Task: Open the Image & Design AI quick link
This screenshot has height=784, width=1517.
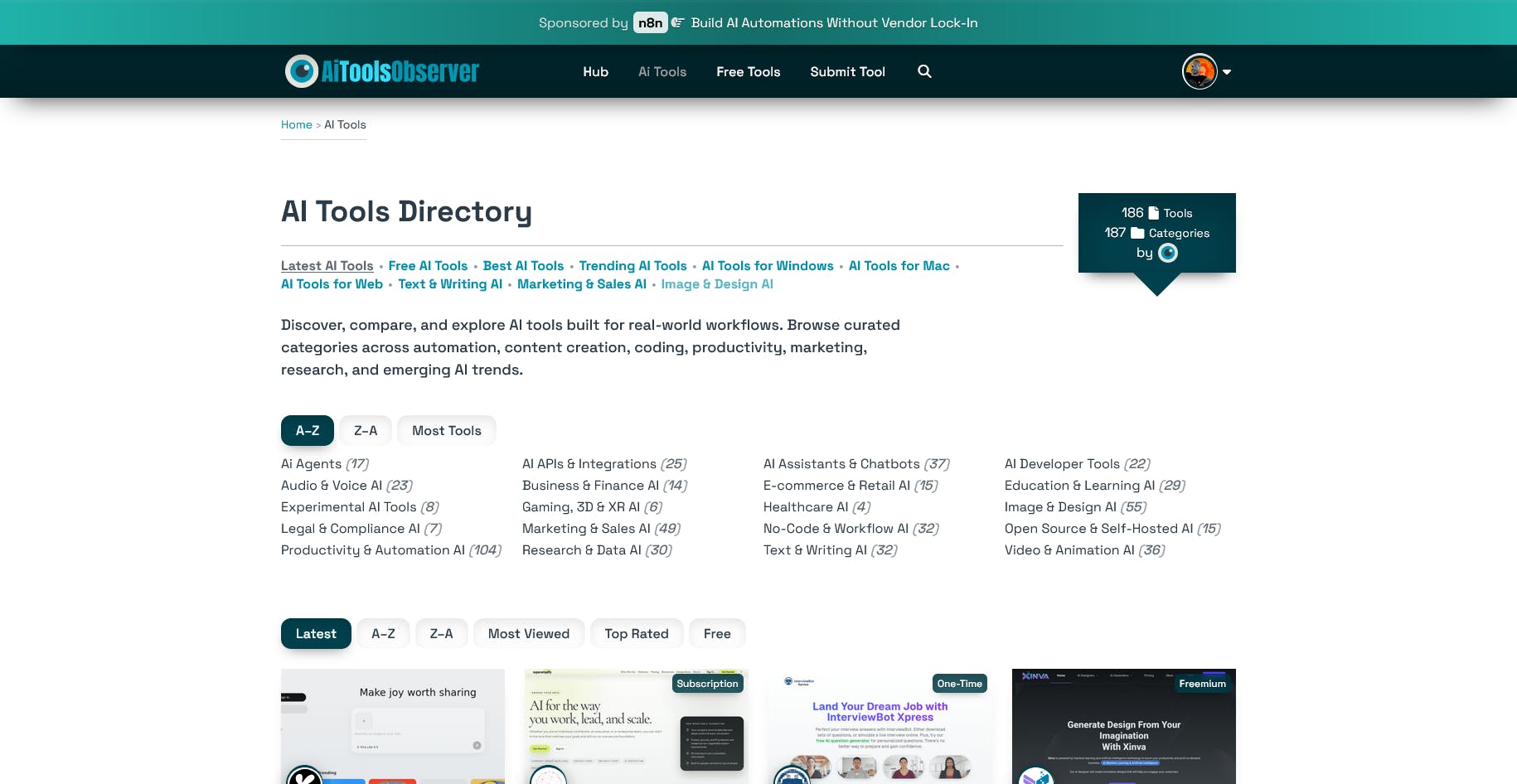Action: click(717, 284)
